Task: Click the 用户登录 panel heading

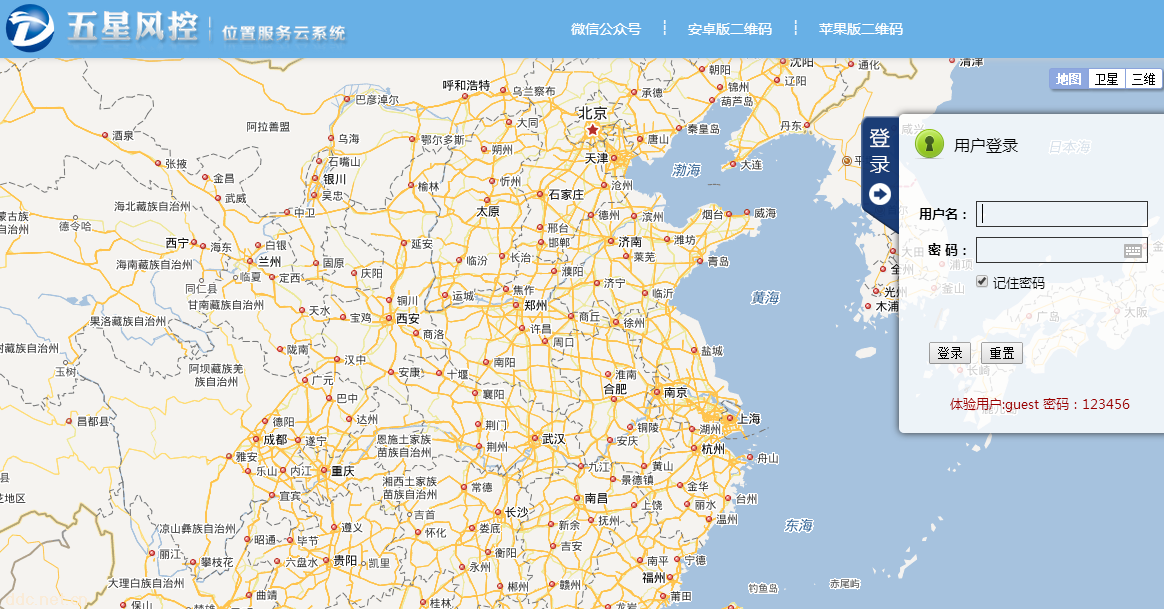Action: 986,146
